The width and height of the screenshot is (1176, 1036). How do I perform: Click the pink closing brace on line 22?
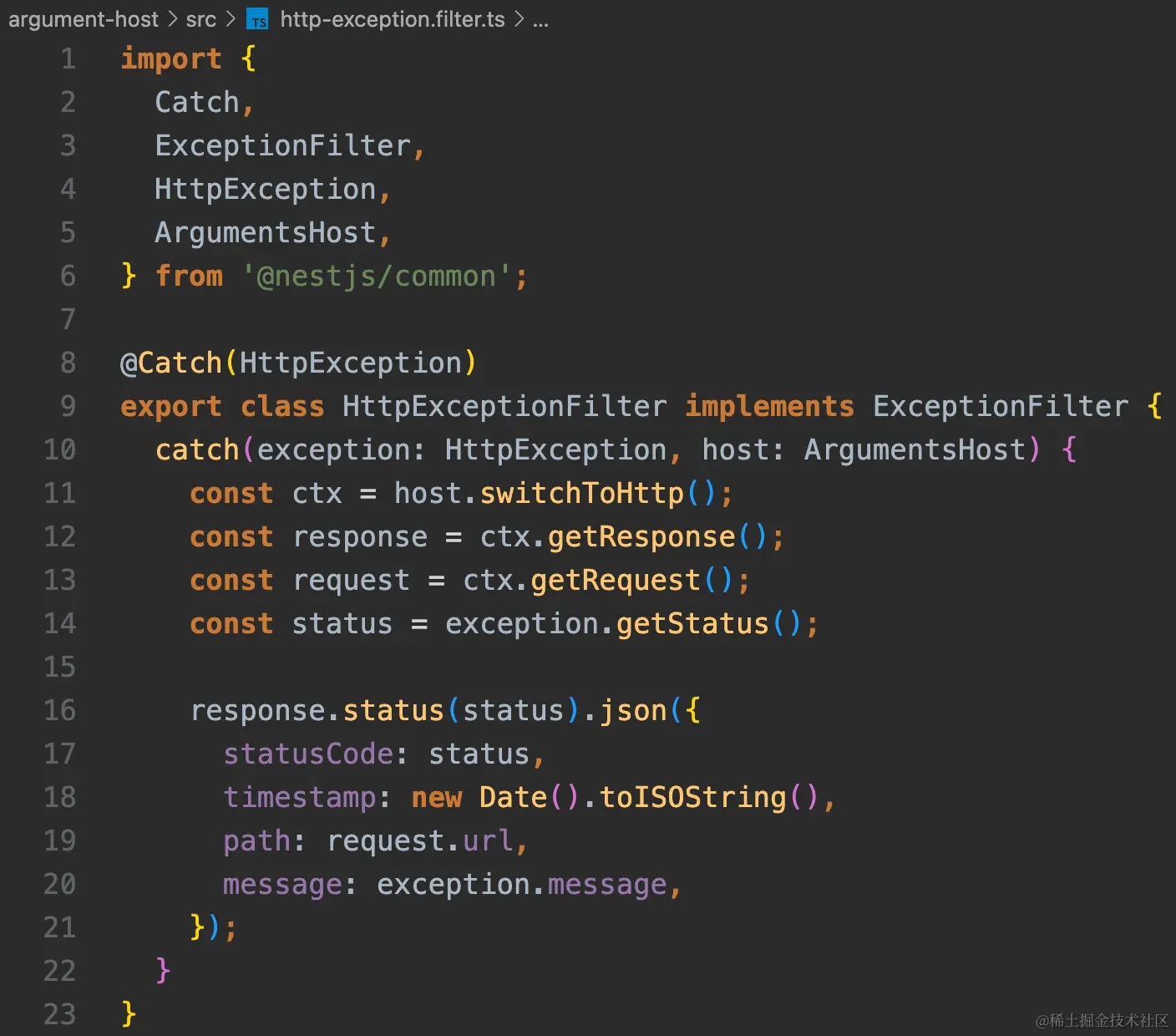pyautogui.click(x=163, y=972)
